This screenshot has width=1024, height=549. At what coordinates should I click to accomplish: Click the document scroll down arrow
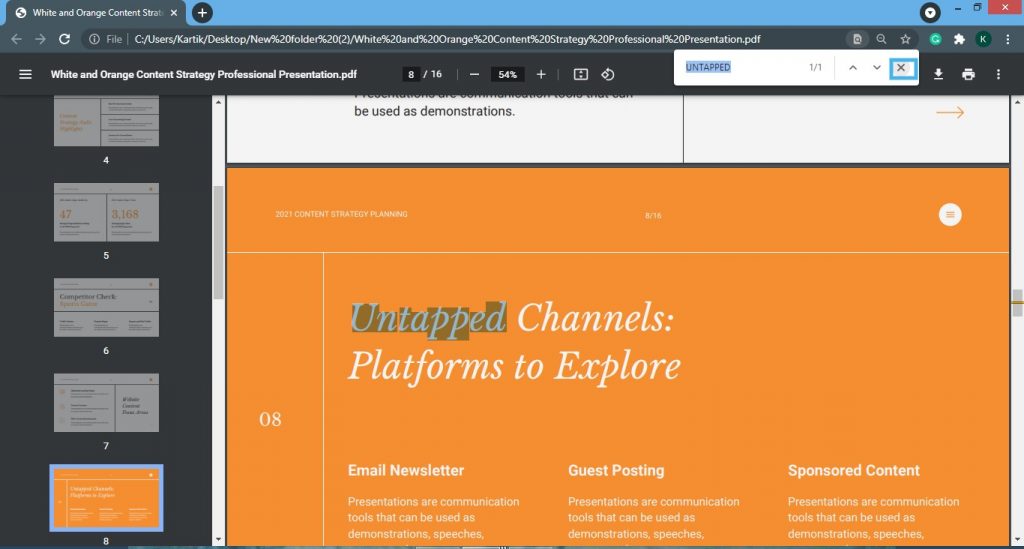tap(1017, 540)
